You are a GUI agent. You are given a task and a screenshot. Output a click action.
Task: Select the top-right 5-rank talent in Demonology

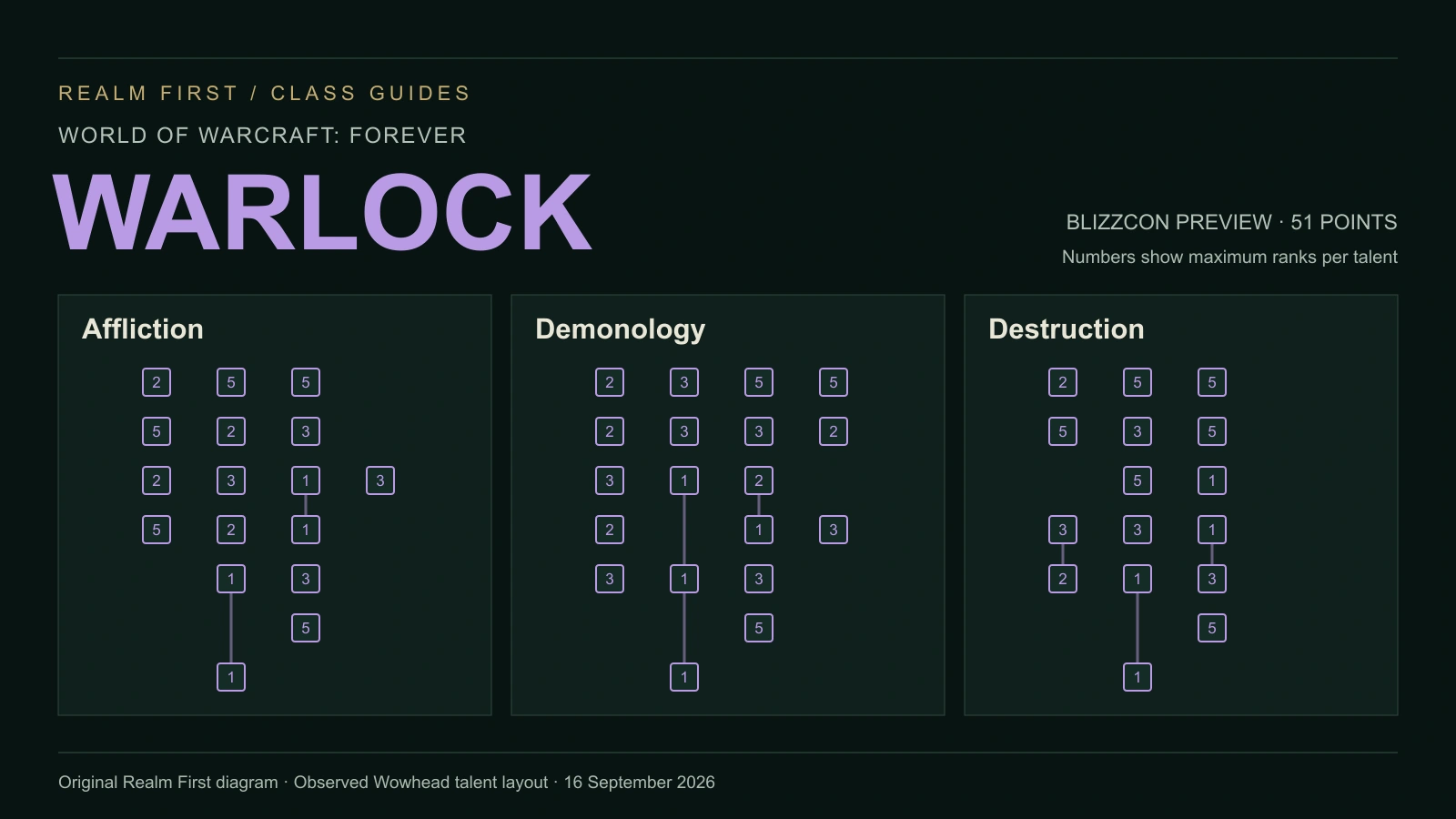834,382
